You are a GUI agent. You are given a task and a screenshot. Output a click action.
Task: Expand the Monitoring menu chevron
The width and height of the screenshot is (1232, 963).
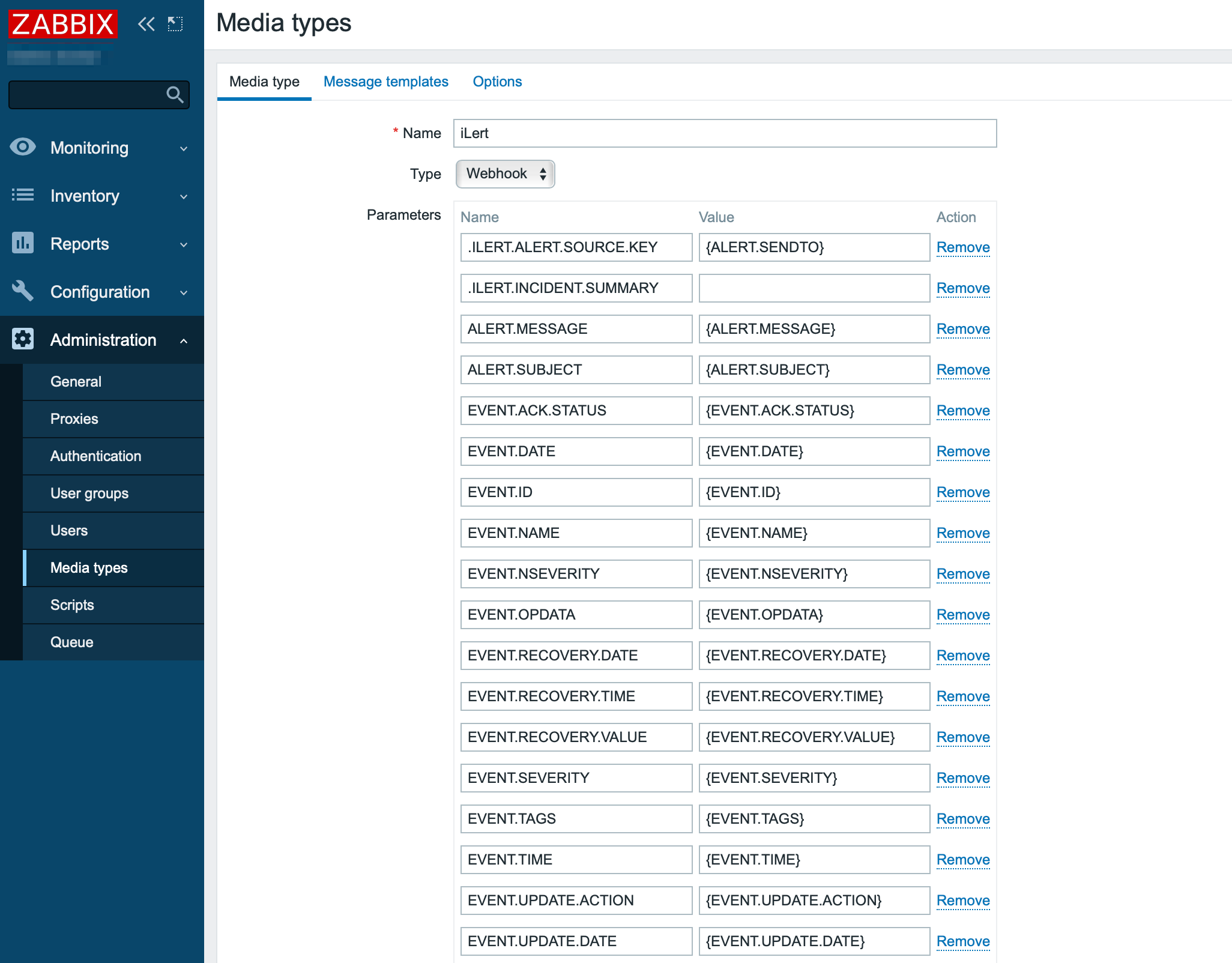(x=184, y=148)
